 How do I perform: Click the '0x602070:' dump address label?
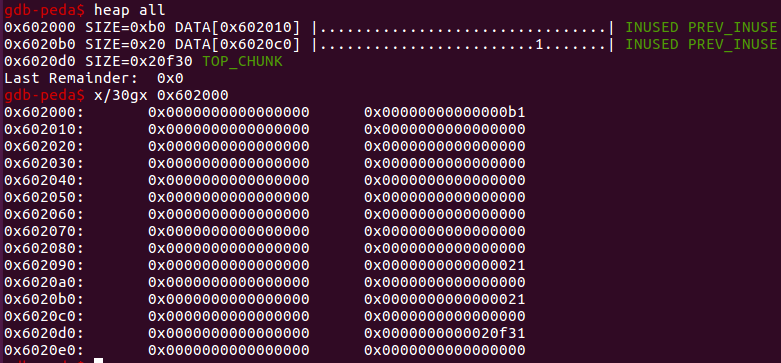point(44,232)
